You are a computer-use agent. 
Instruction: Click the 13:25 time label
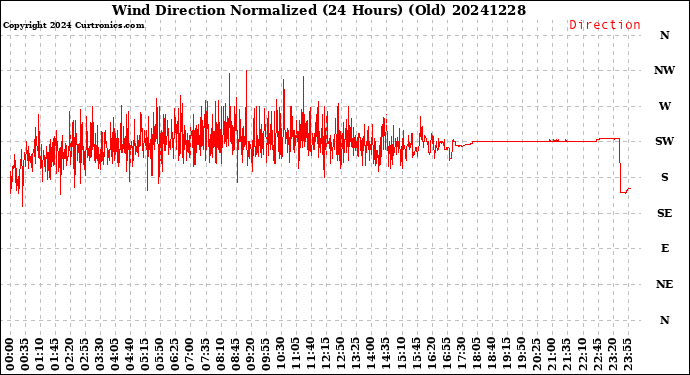[x=356, y=354]
